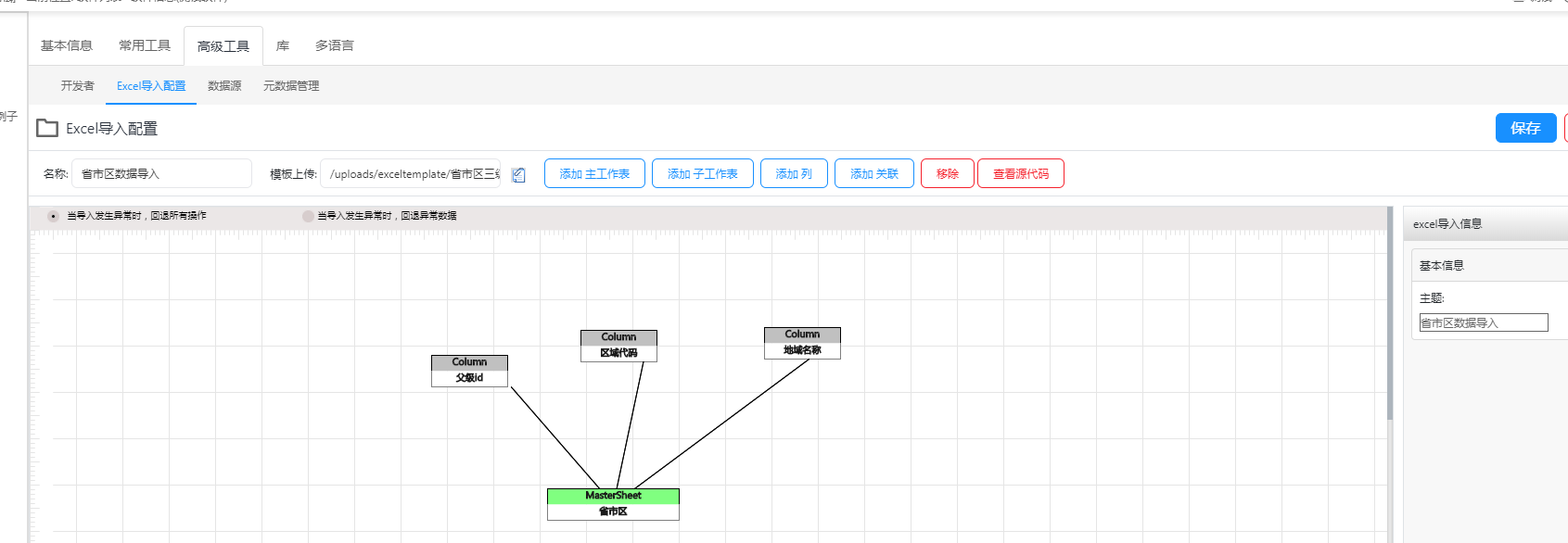Open the 库 tab
This screenshot has height=543, width=1568.
(x=283, y=45)
